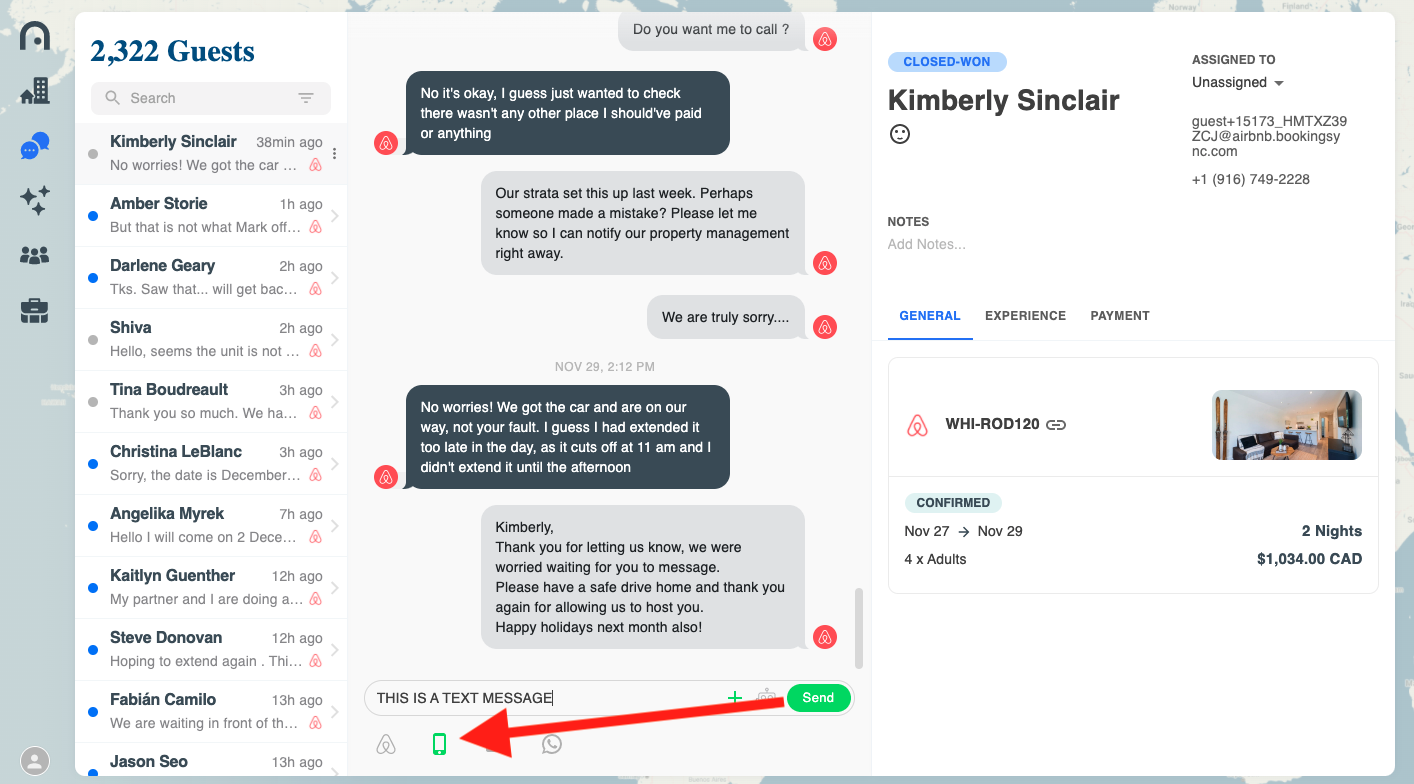
Task: Open the Unassigned assignee dropdown
Action: (x=1238, y=83)
